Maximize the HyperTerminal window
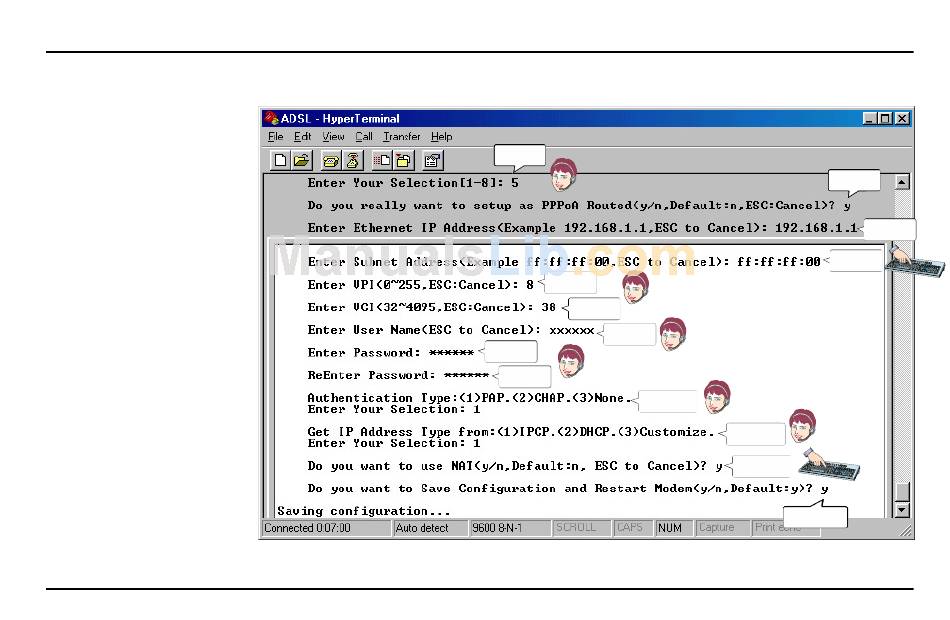Image resolution: width=950 pixels, height=620 pixels. [x=885, y=118]
